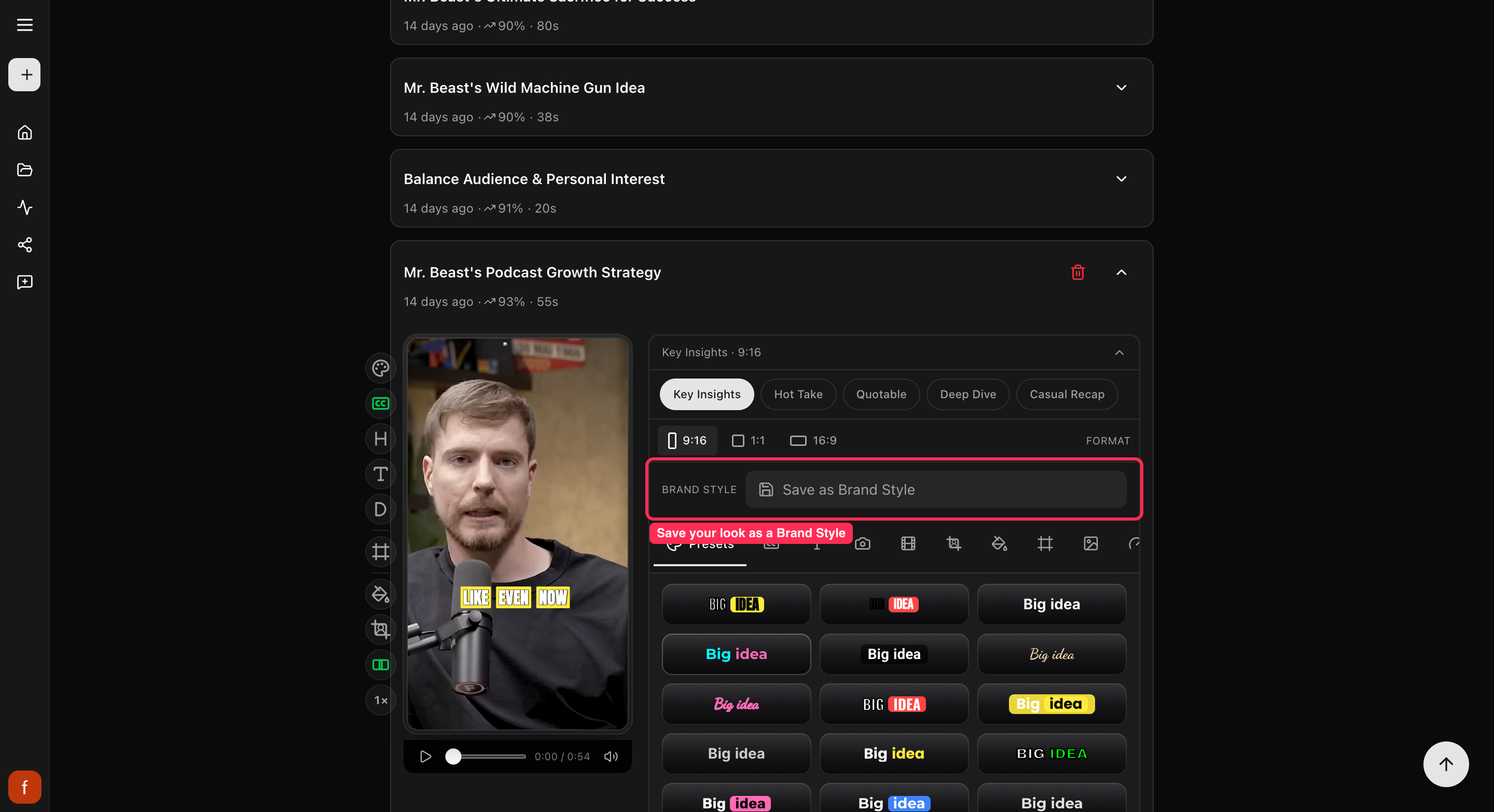This screenshot has height=812, width=1494.
Task: Collapse the Podcast Growth Strategy clip
Action: [1121, 272]
